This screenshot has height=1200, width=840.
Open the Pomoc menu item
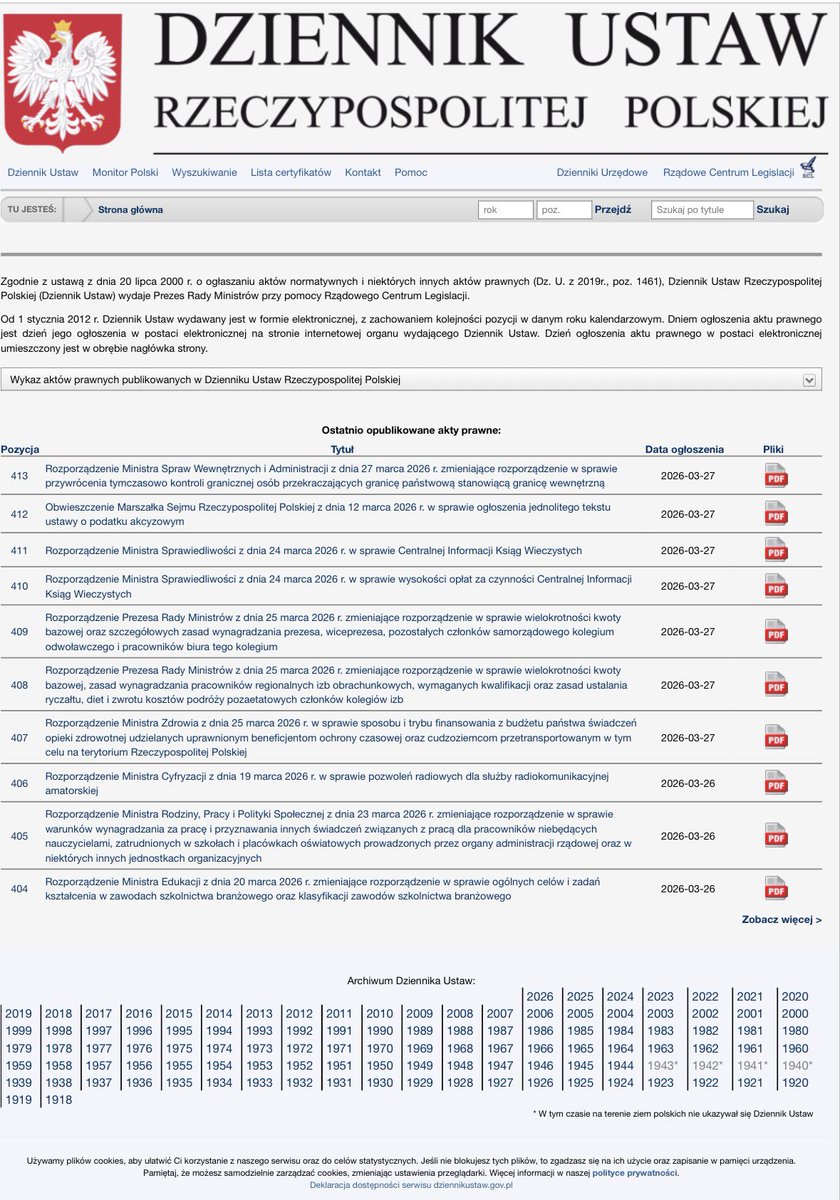(411, 172)
